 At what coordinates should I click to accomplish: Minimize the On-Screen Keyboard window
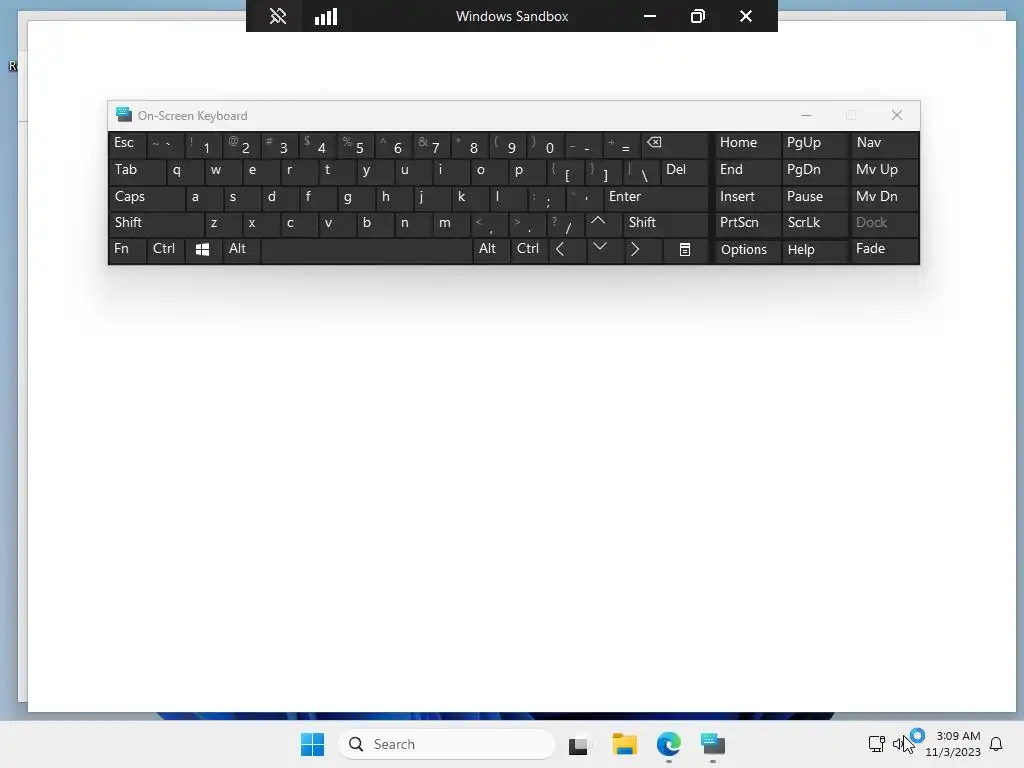click(x=806, y=115)
